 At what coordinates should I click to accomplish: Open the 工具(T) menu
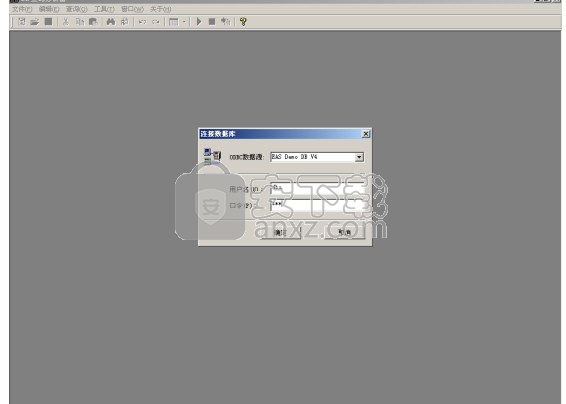pos(104,9)
